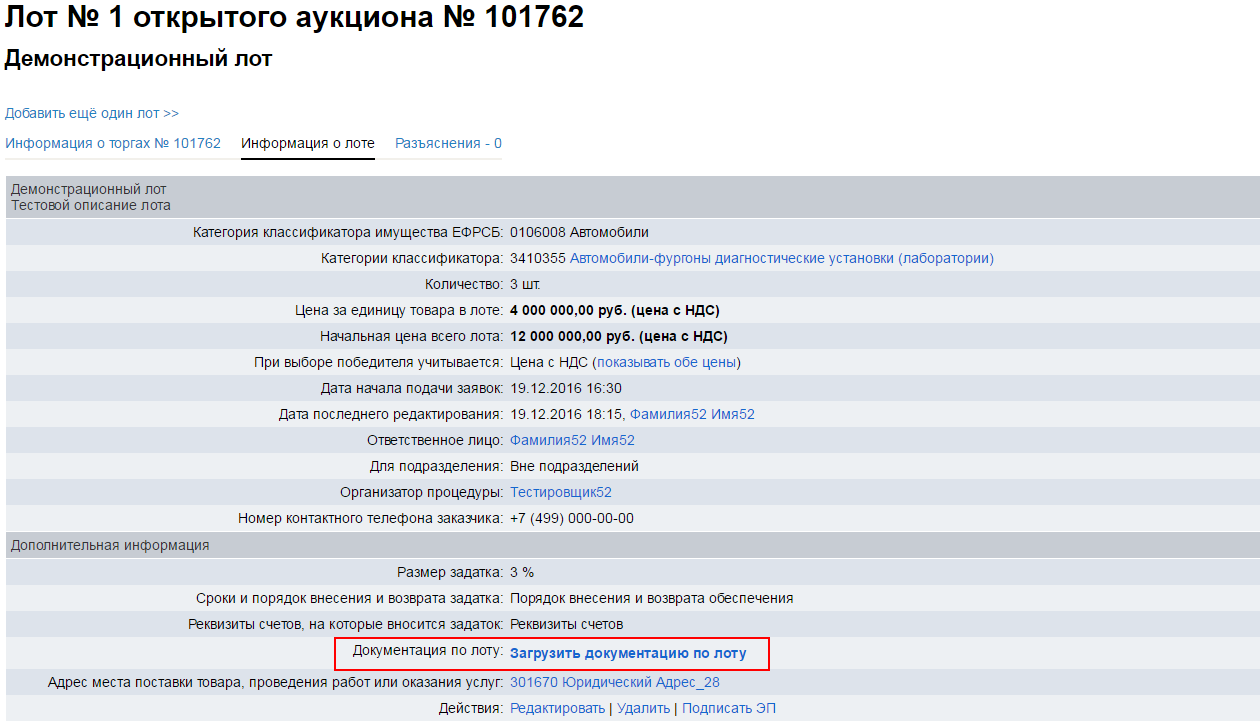
Task: Click the contact phone number "+7 (499) 000-00-00"
Action: click(571, 518)
